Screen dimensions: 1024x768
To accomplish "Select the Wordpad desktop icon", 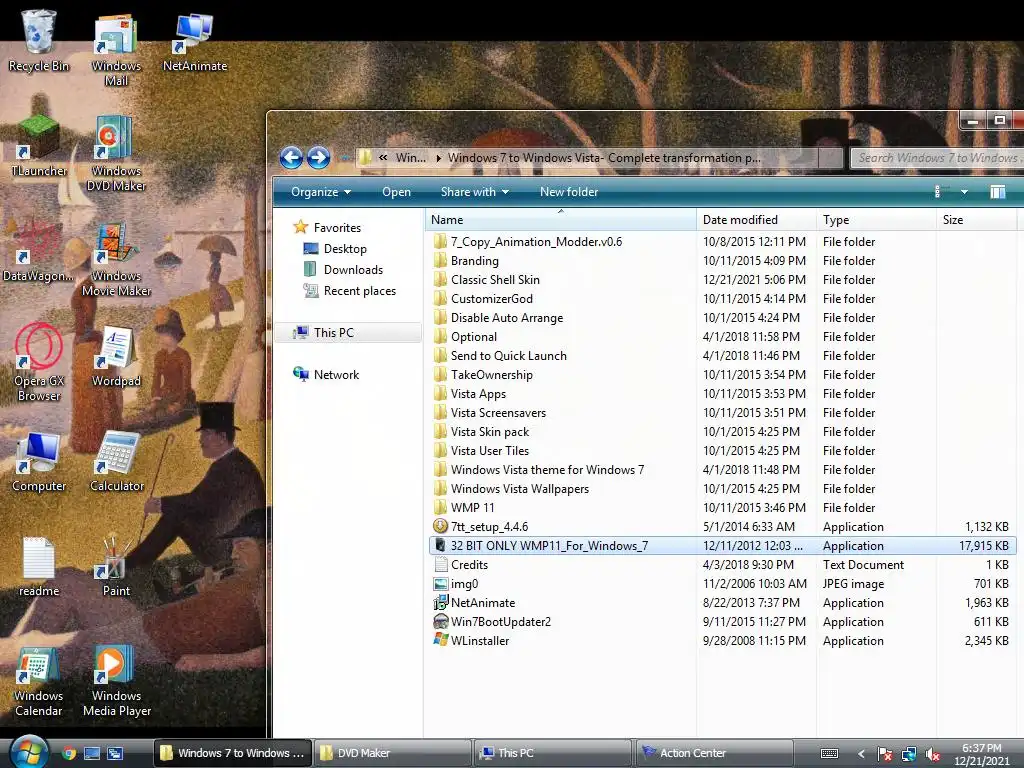I will pyautogui.click(x=116, y=357).
